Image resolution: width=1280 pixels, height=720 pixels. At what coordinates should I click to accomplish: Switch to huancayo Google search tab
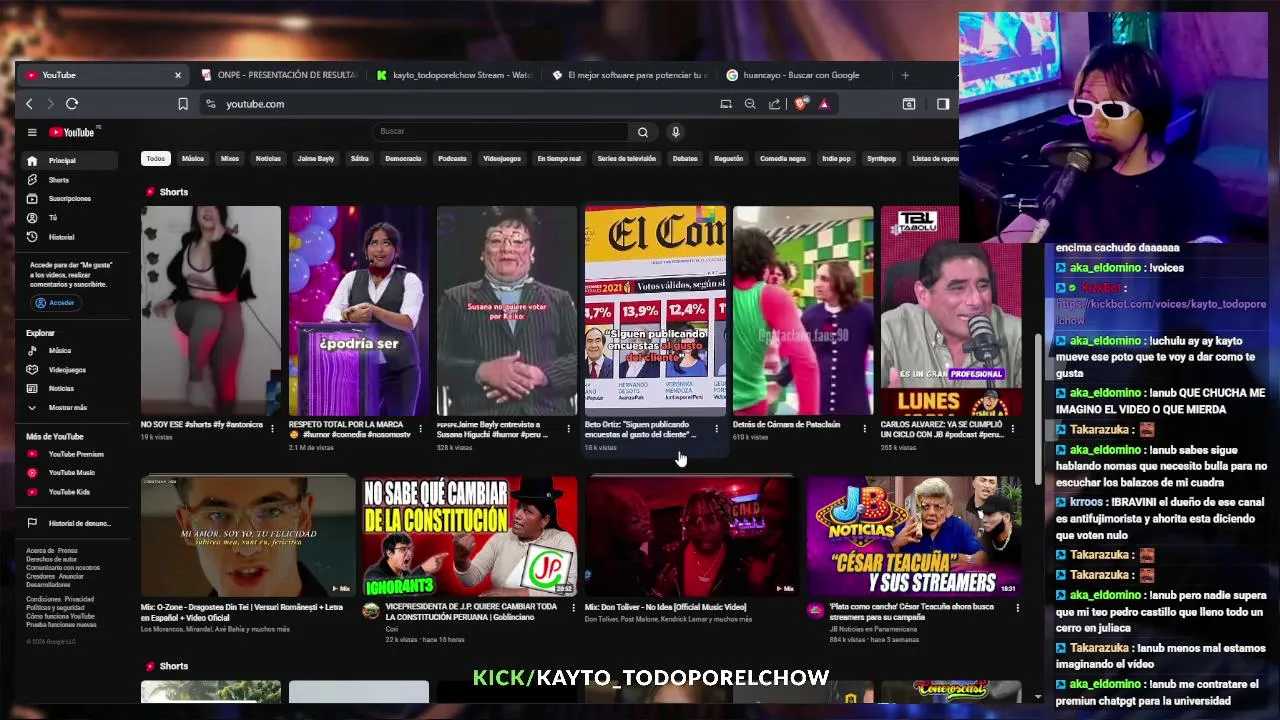click(805, 75)
